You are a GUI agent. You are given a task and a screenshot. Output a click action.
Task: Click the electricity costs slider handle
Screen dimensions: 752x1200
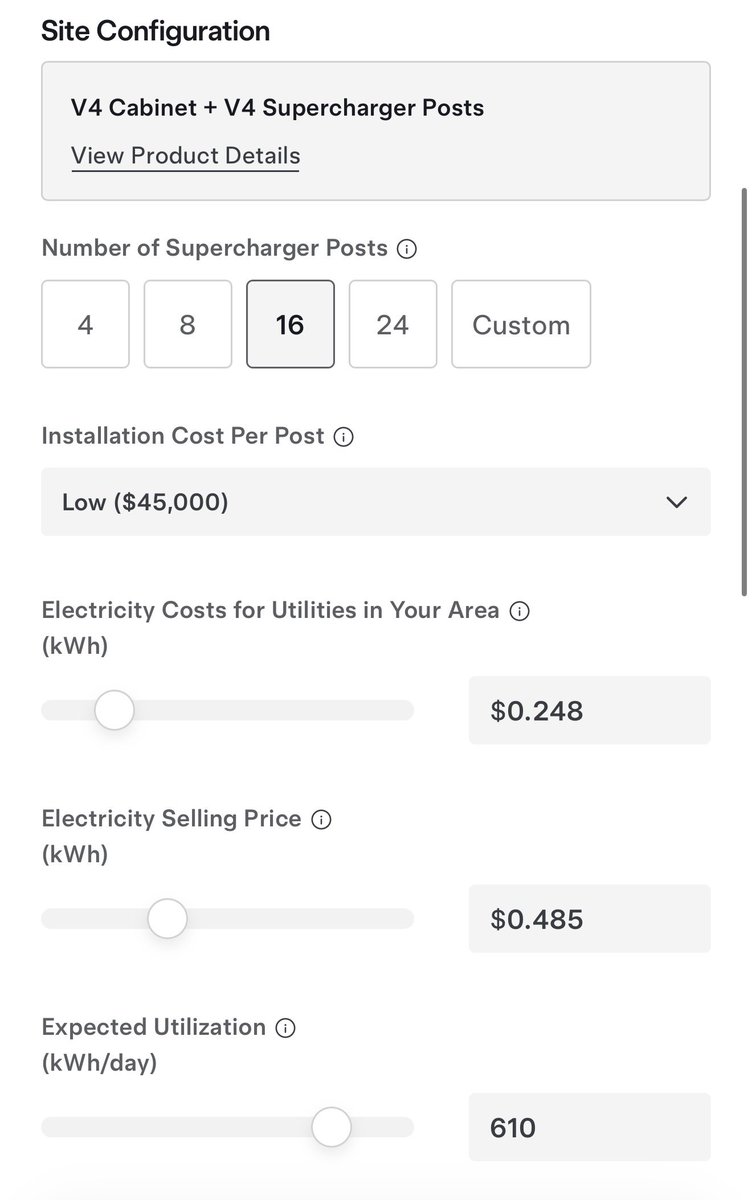(114, 711)
